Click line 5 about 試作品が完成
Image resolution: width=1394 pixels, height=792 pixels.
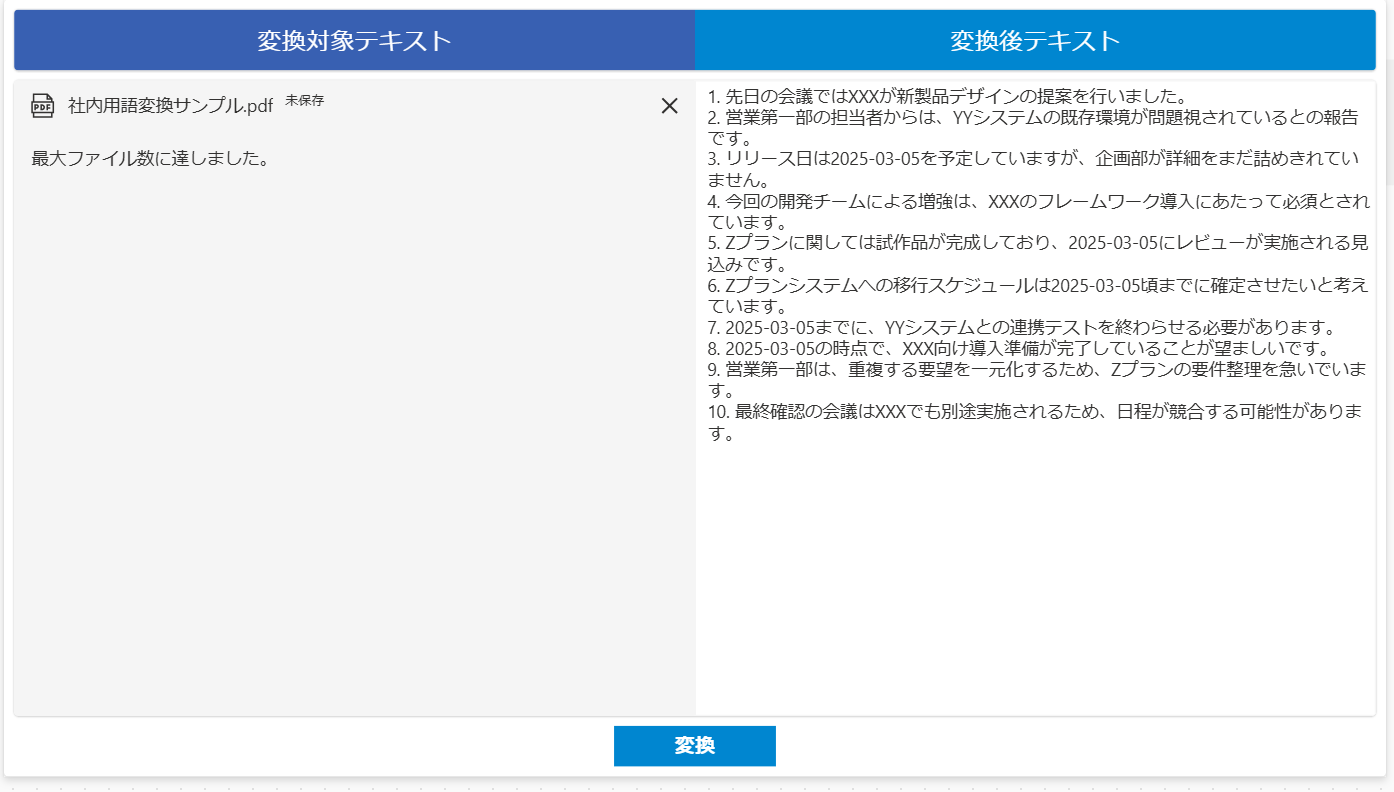[1038, 254]
